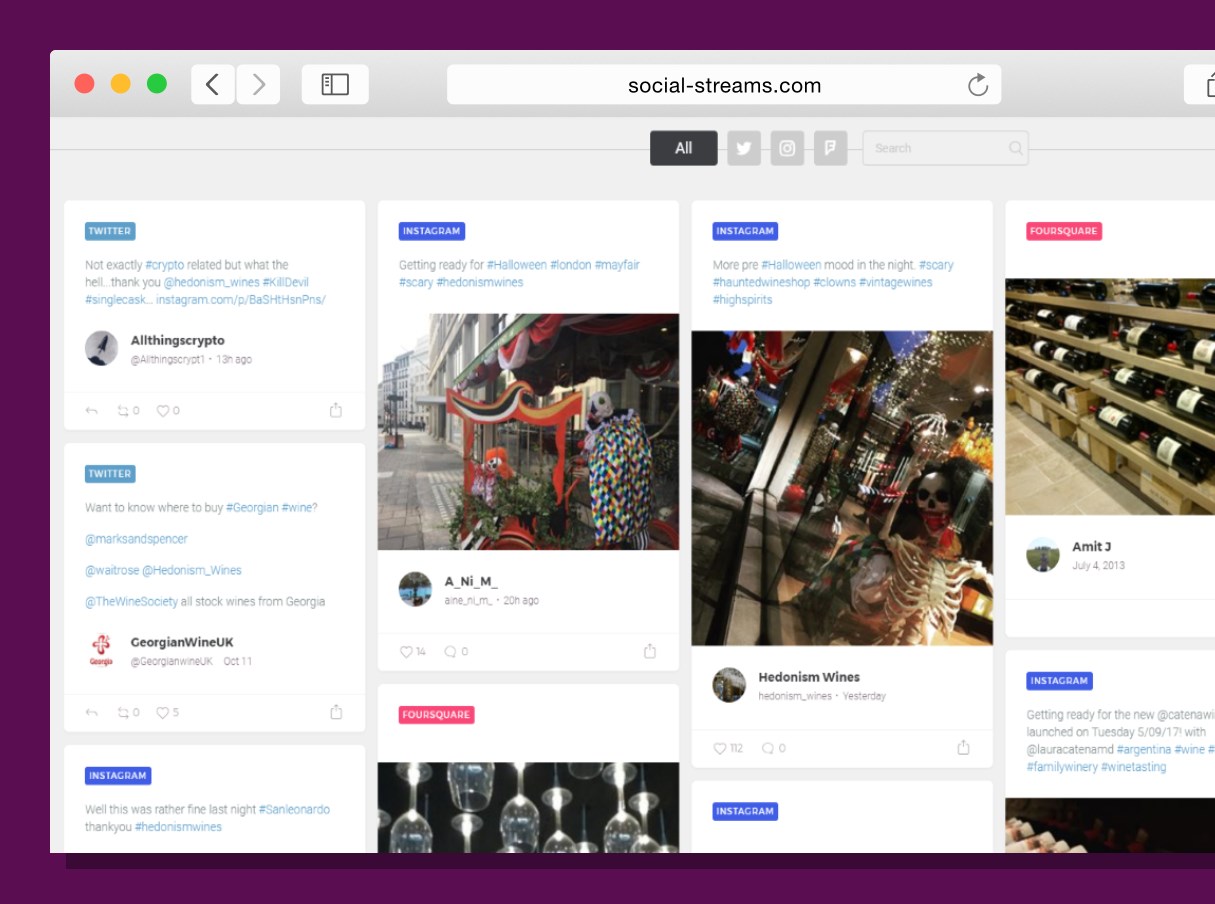Screen dimensions: 1215x904
Task: Open the Safari share sheet
Action: click(1209, 85)
